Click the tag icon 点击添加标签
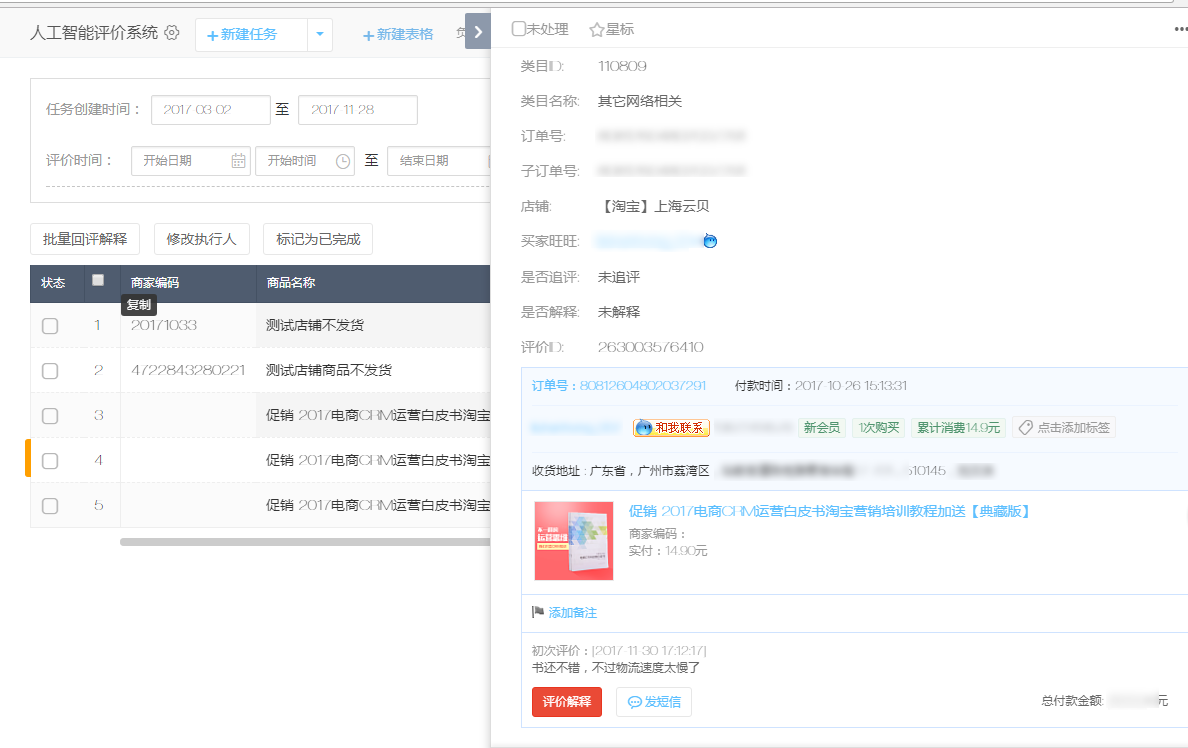Screen dimensions: 1188x748 click(1025, 428)
